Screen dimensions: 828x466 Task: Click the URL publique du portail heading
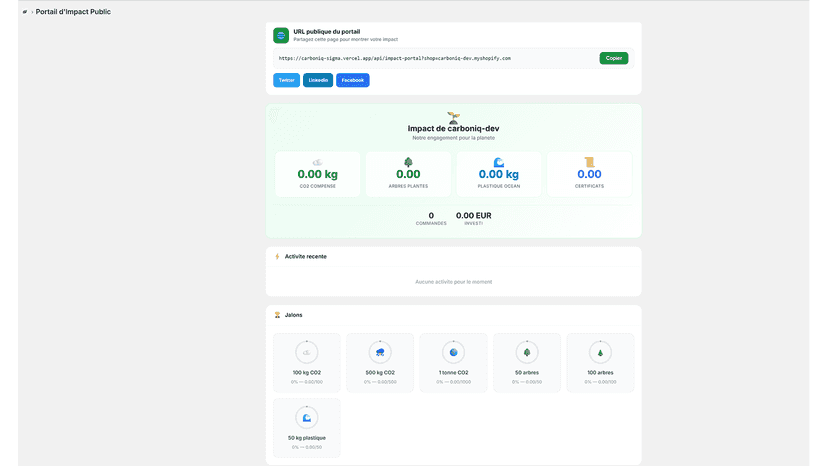point(327,32)
